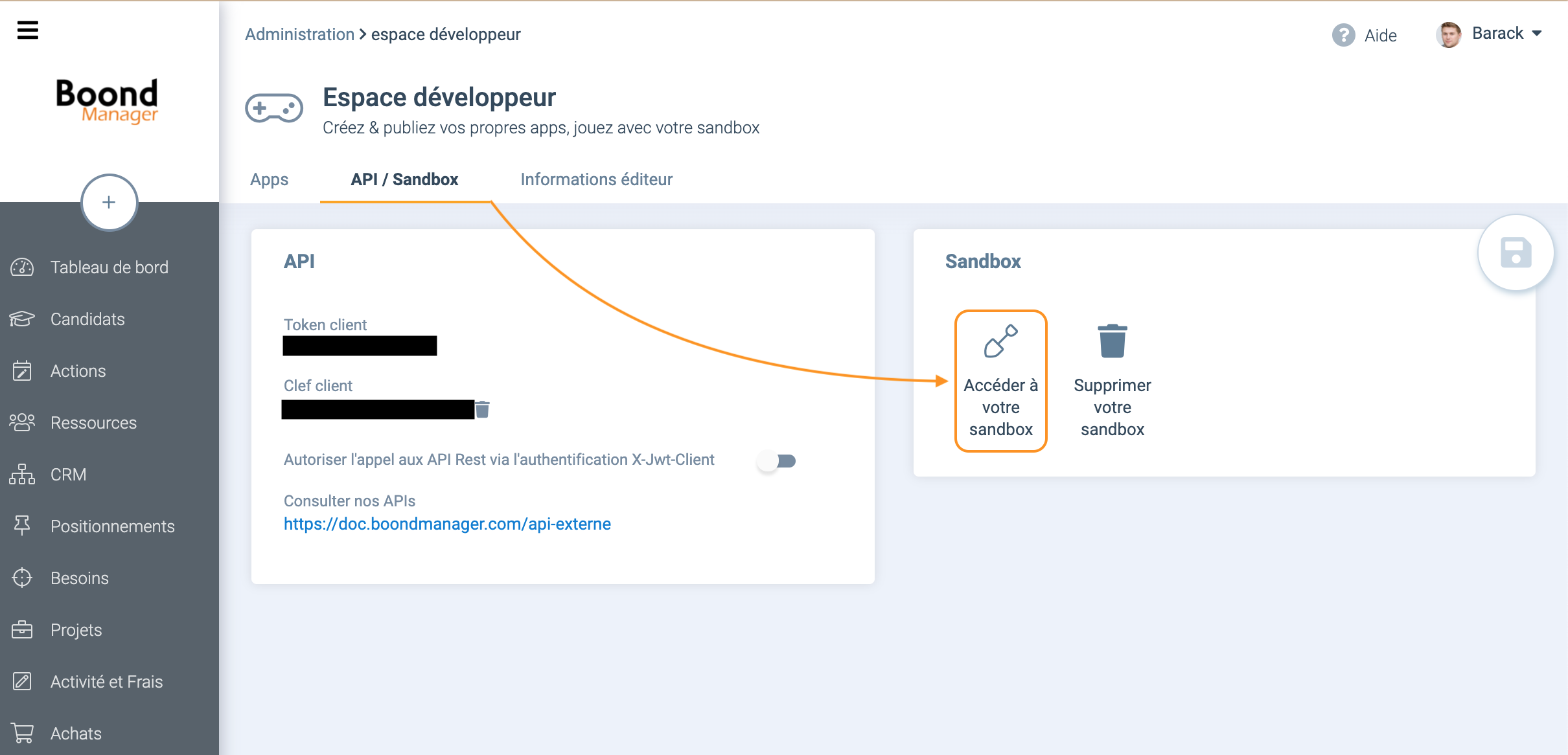
Task: Go to Tableau de bord menu item
Action: pos(110,267)
